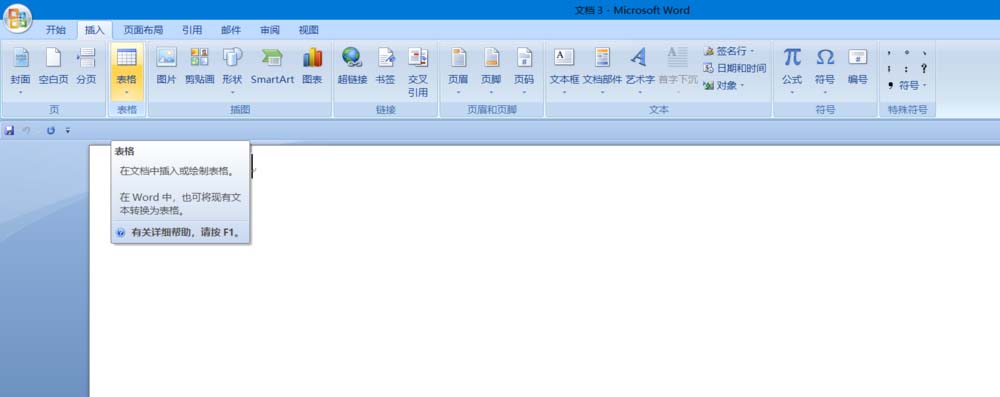
Task: Insert the semicolon special symbol
Action: point(889,68)
